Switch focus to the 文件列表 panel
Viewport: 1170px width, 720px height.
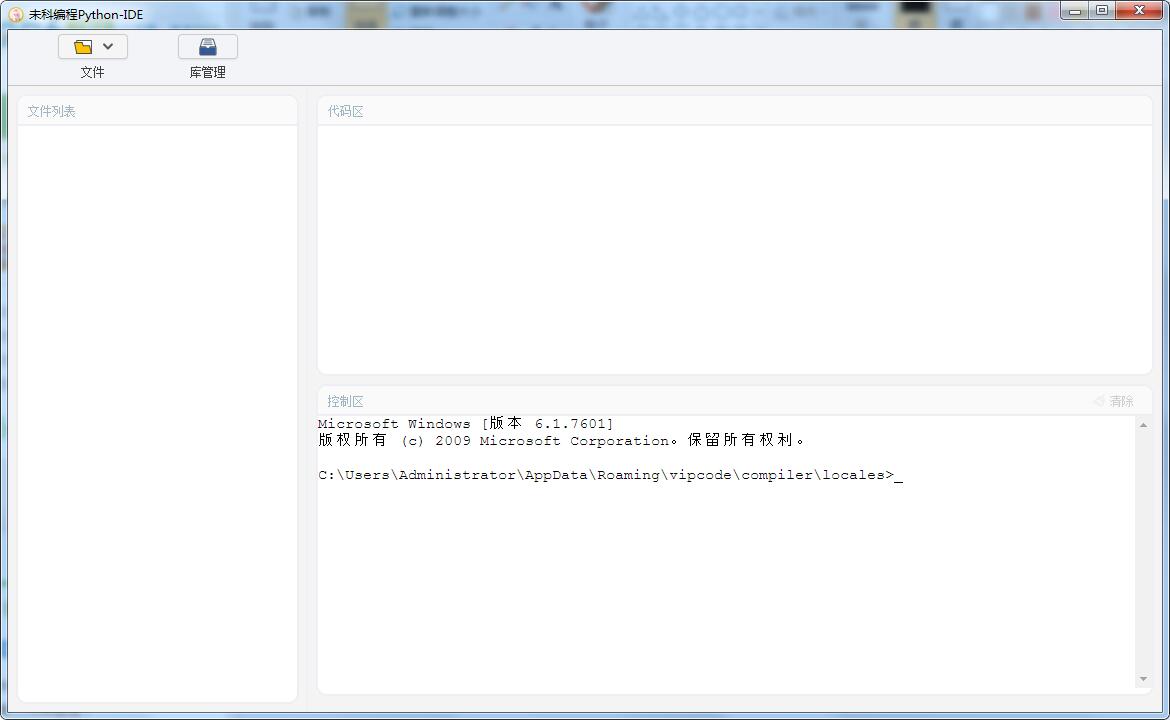51,111
